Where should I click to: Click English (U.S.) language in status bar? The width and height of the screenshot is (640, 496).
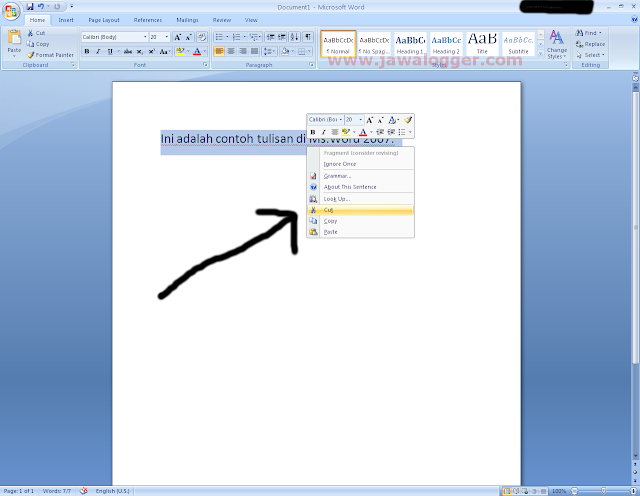click(112, 491)
